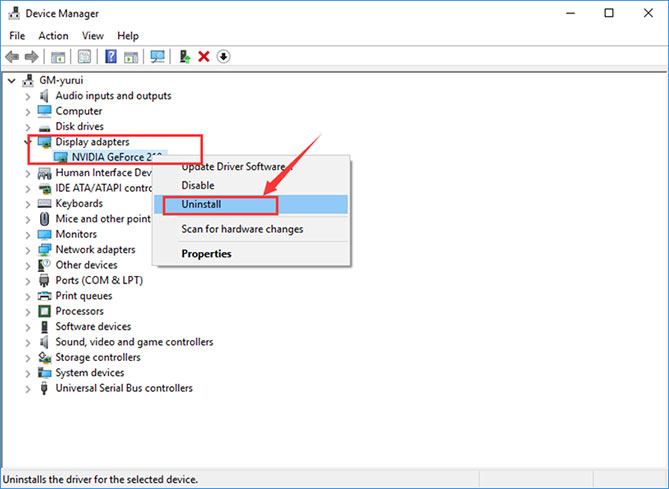Click the Scan for hardware changes monitor icon
Viewport: 669px width, 489px height.
[157, 57]
